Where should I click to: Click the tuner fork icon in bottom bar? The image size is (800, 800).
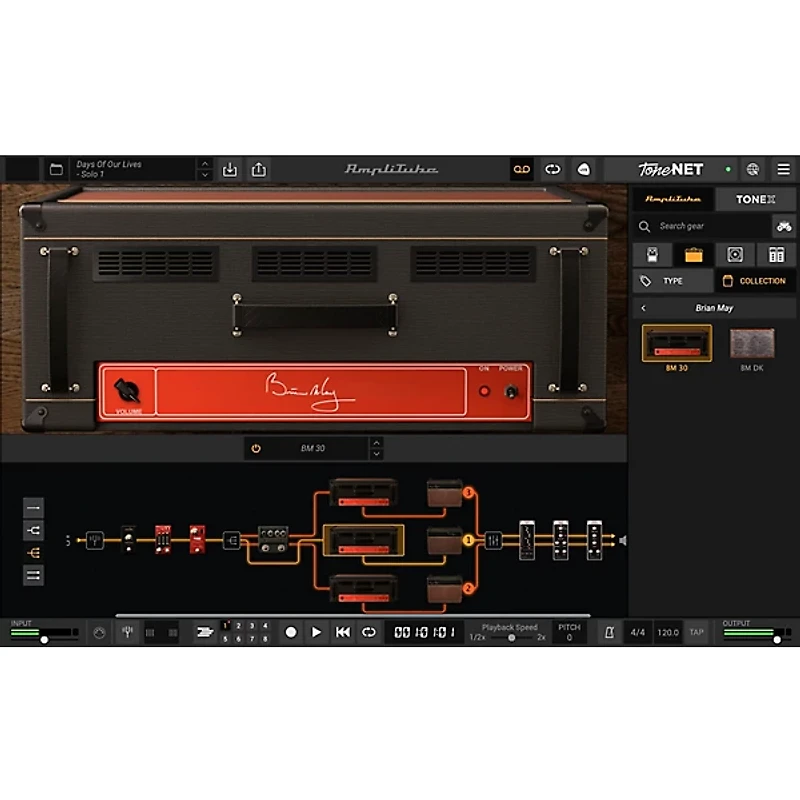(128, 632)
